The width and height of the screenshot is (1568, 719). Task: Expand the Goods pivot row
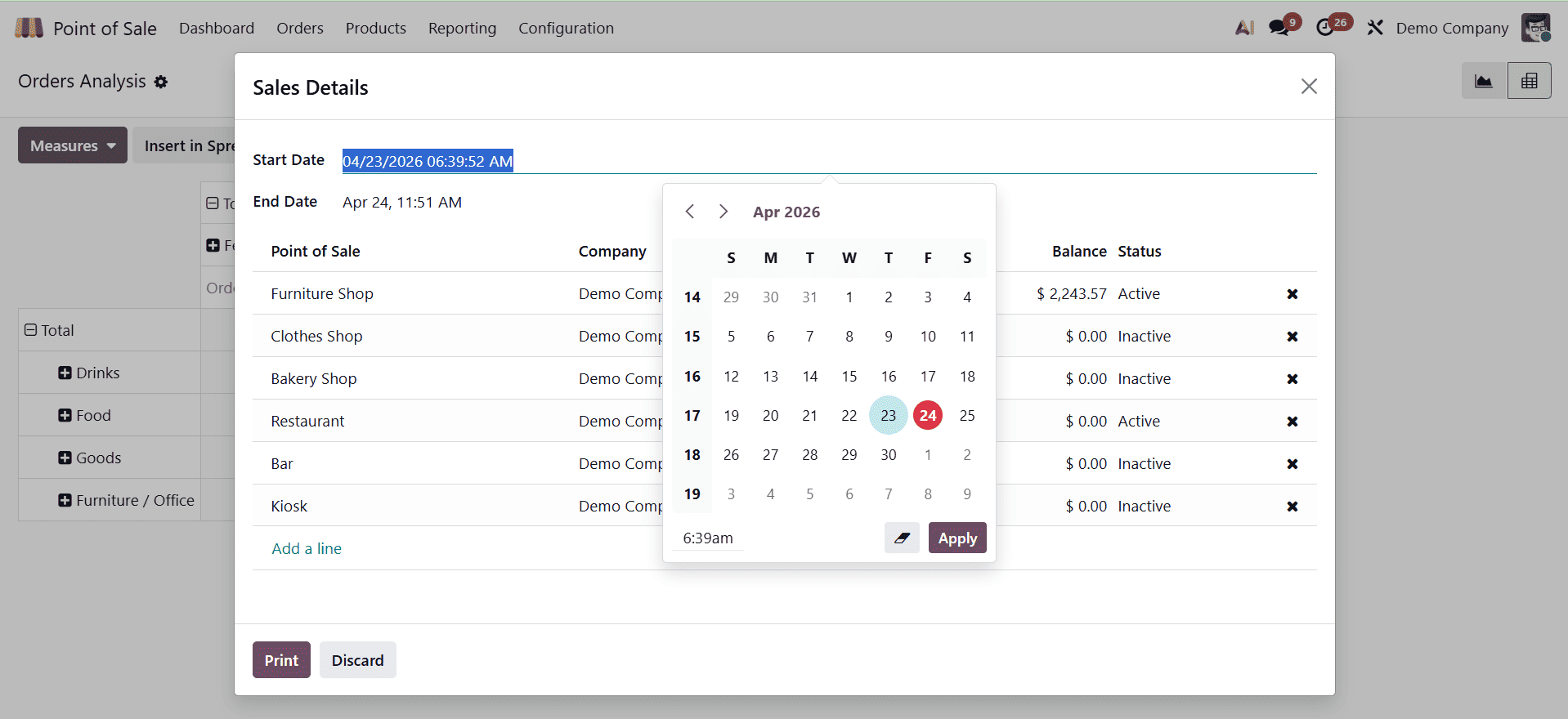(65, 458)
